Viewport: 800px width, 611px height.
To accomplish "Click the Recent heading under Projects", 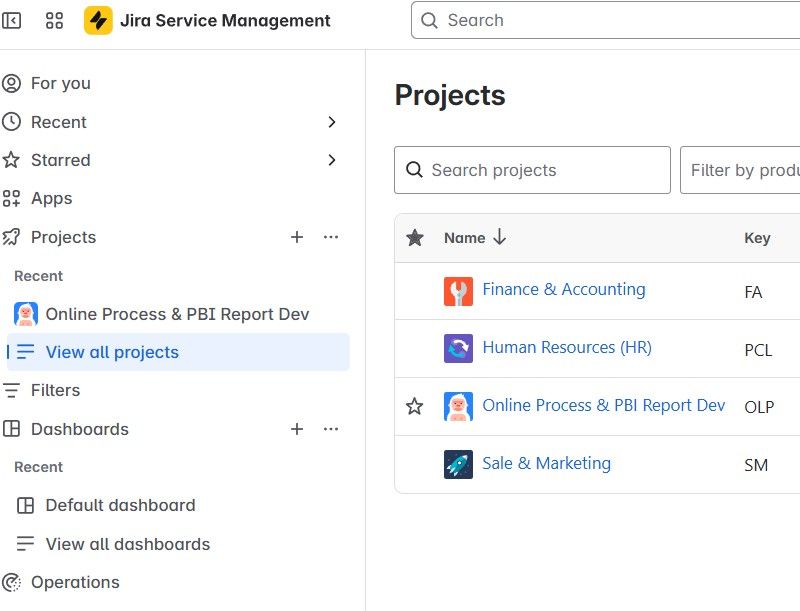I will pos(38,276).
